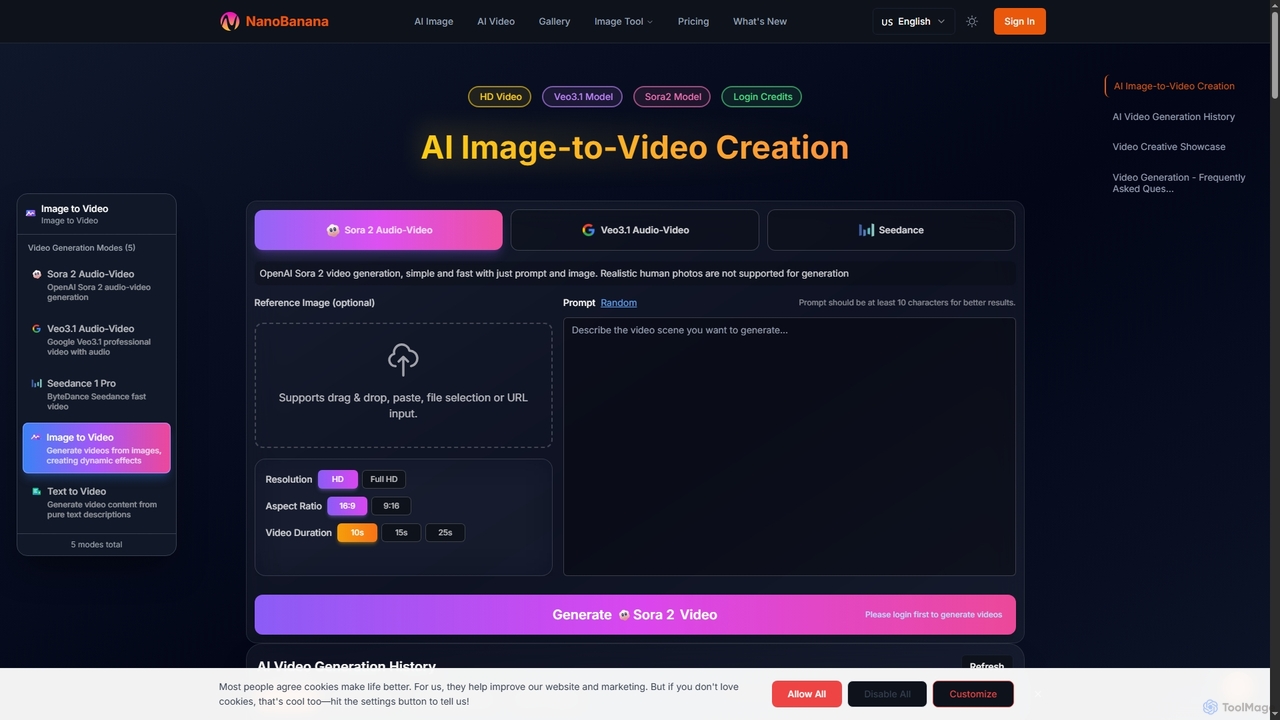Viewport: 1280px width, 720px height.
Task: Click the Sora icon in the active tab
Action: coord(333,230)
